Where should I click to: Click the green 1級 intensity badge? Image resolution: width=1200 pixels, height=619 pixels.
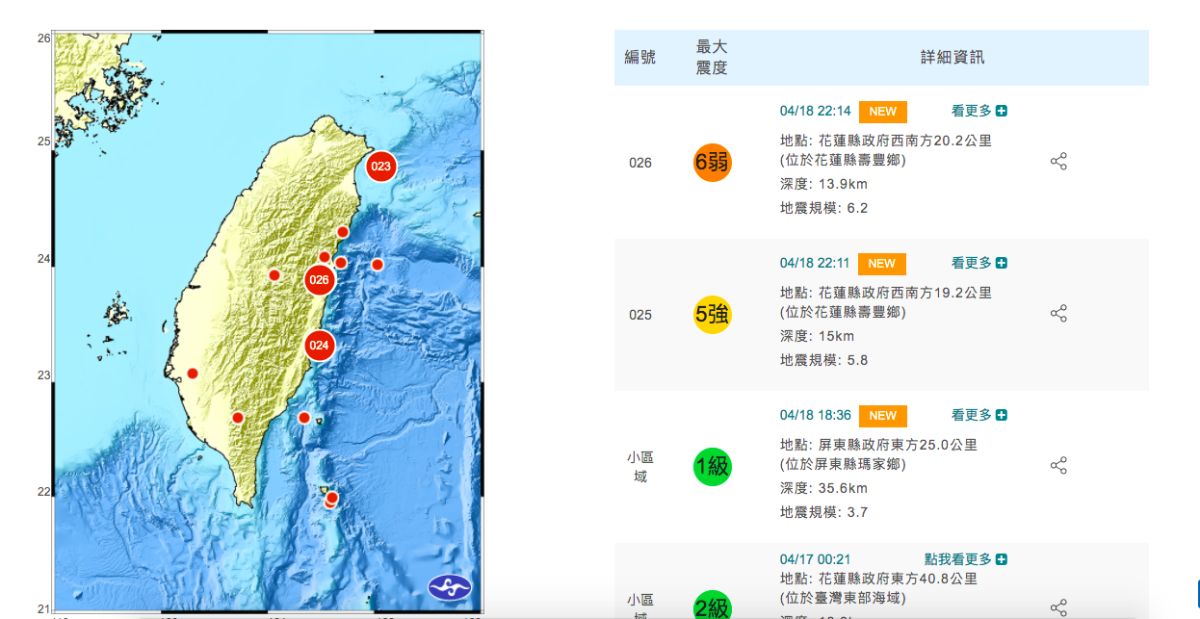pos(712,465)
